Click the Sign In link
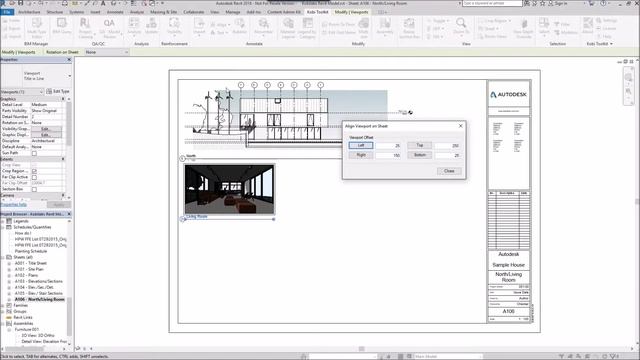Viewport: 640px width, 360px height. [x=561, y=3]
